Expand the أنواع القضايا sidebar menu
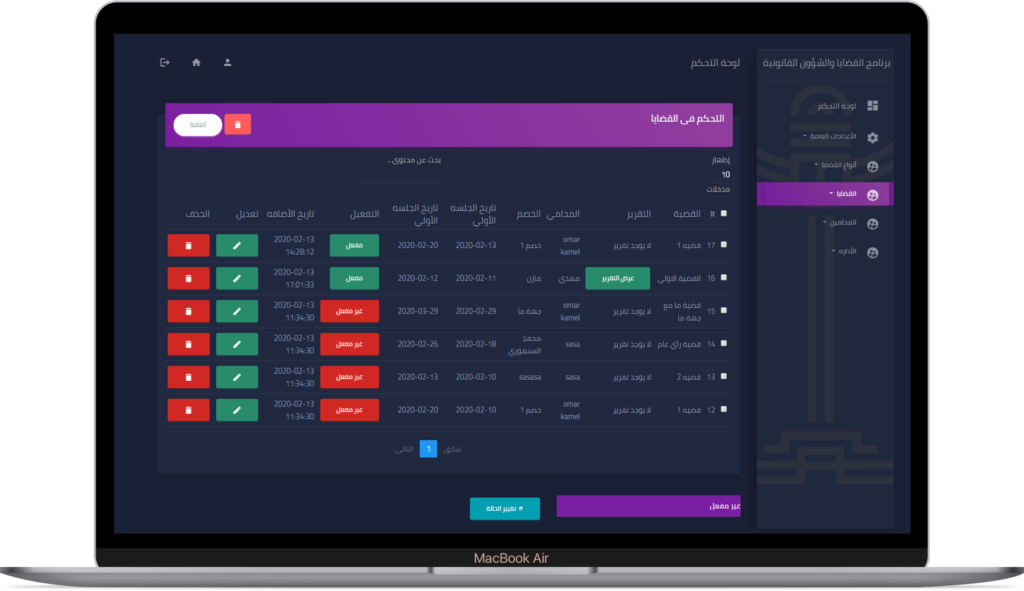 836,165
